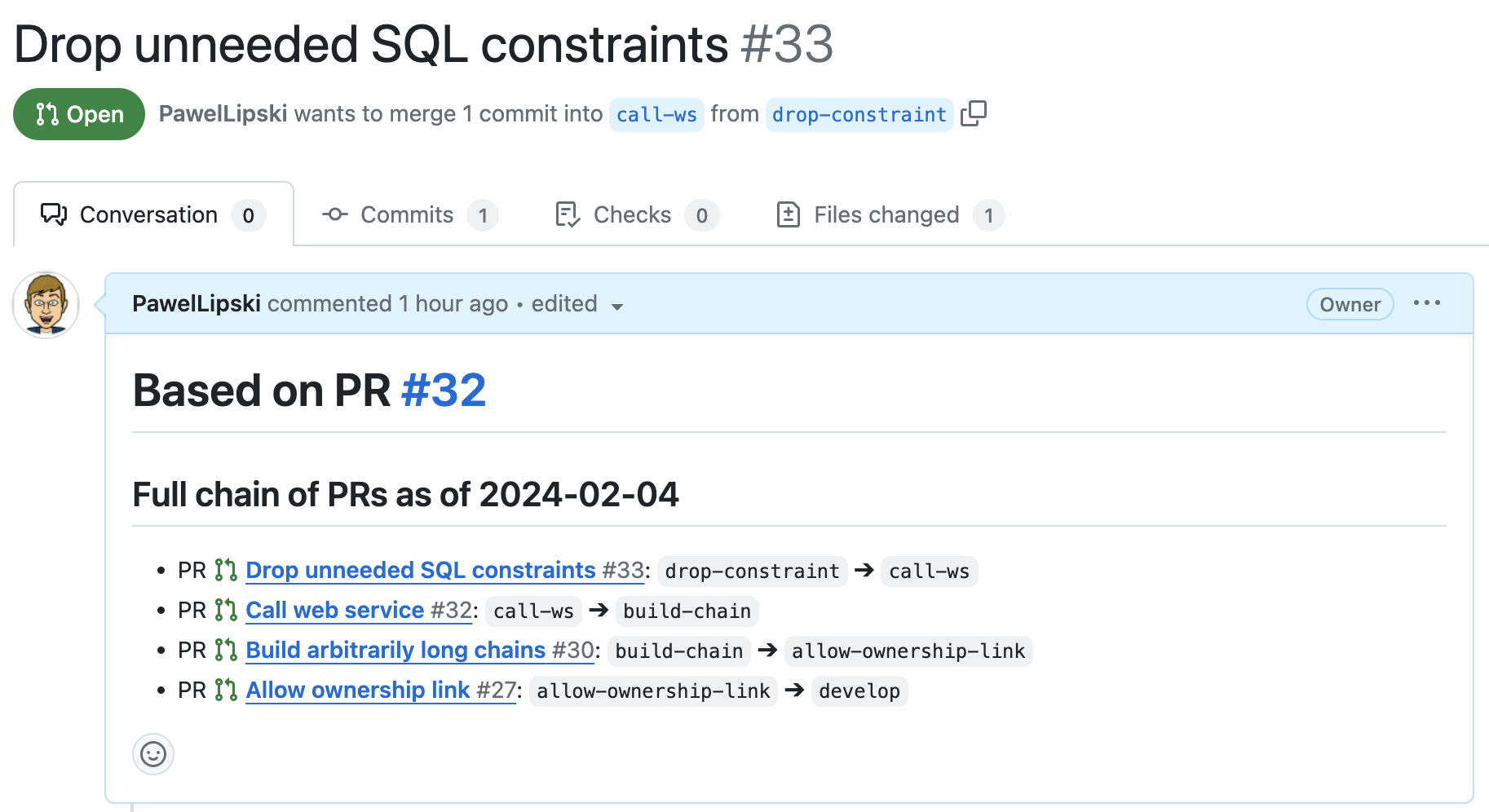Click 'call-ws' label in row #33
Screen dimensions: 1489x812
click(930, 571)
